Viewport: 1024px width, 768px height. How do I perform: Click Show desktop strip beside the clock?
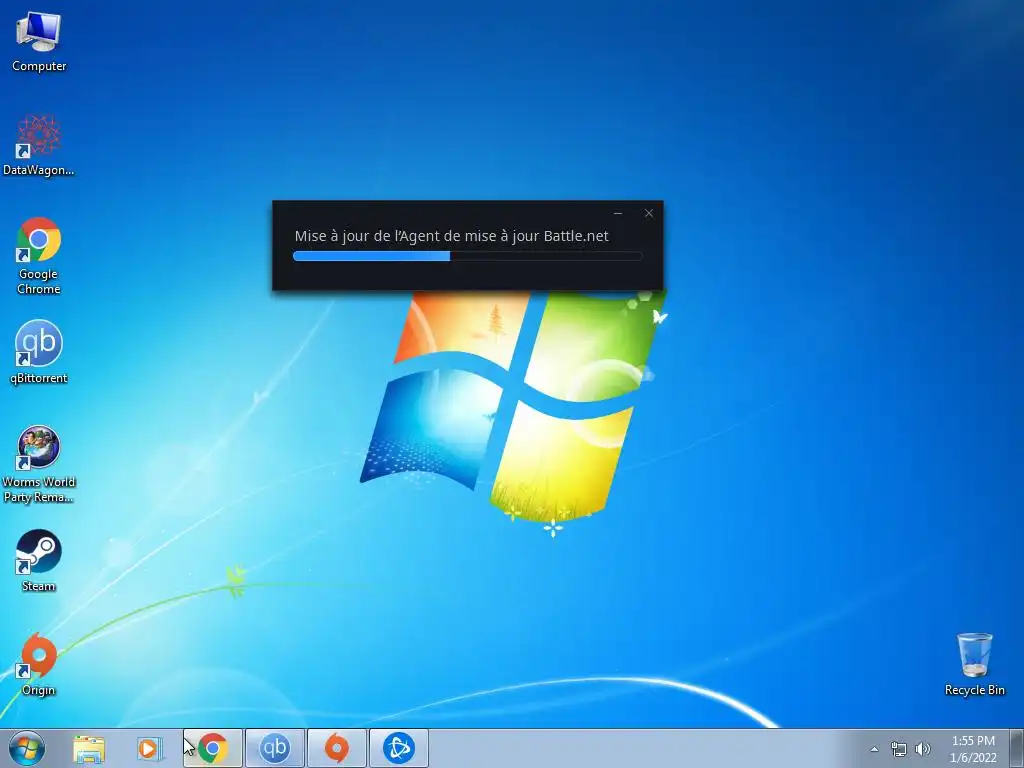[x=1017, y=748]
